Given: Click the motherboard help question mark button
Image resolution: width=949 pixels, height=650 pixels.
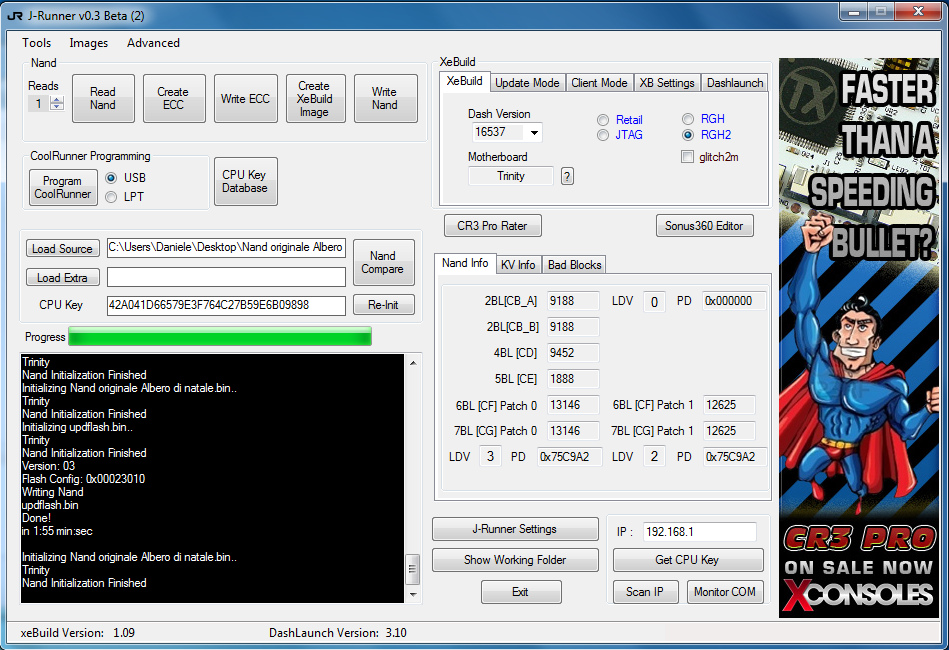Looking at the screenshot, I should 567,176.
